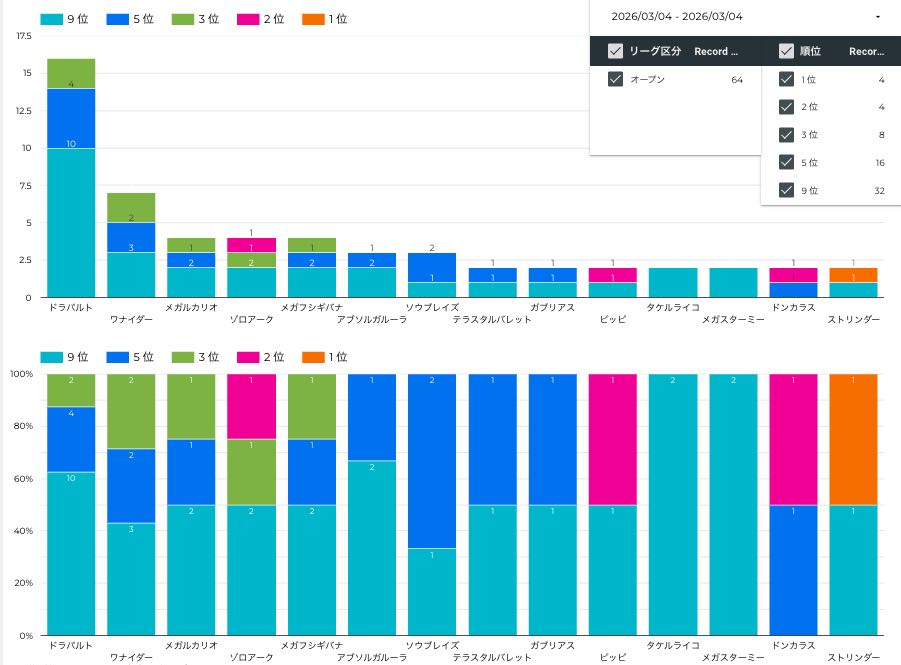Click orange 1位 legend swatch above percentage chart

(x=313, y=357)
